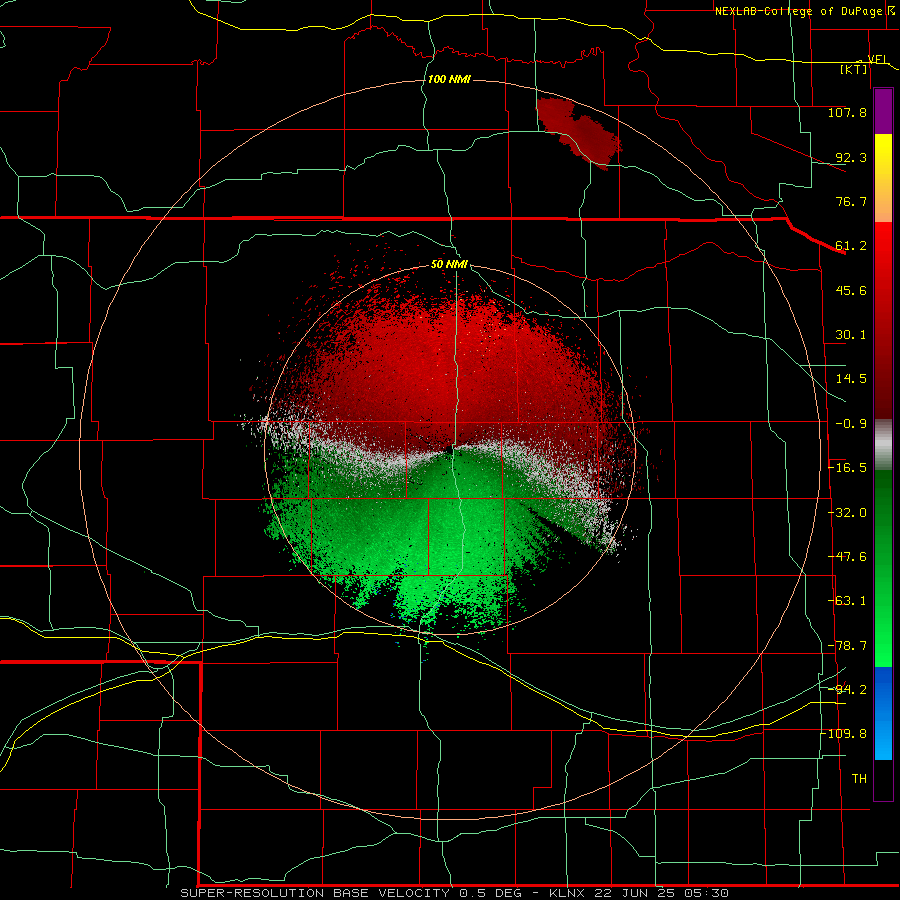The image size is (900, 900).
Task: Click the 61.2 value on the velocity scale
Action: pyautogui.click(x=851, y=246)
